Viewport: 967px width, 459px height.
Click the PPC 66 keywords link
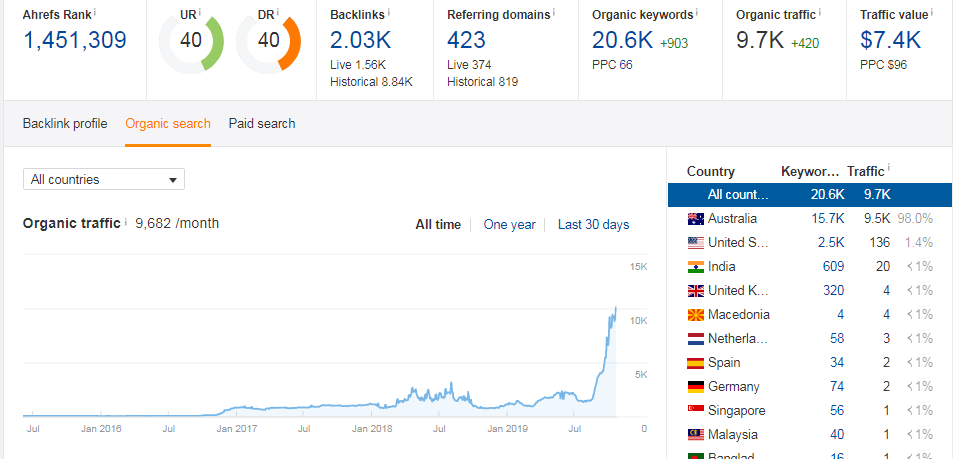(x=625, y=65)
